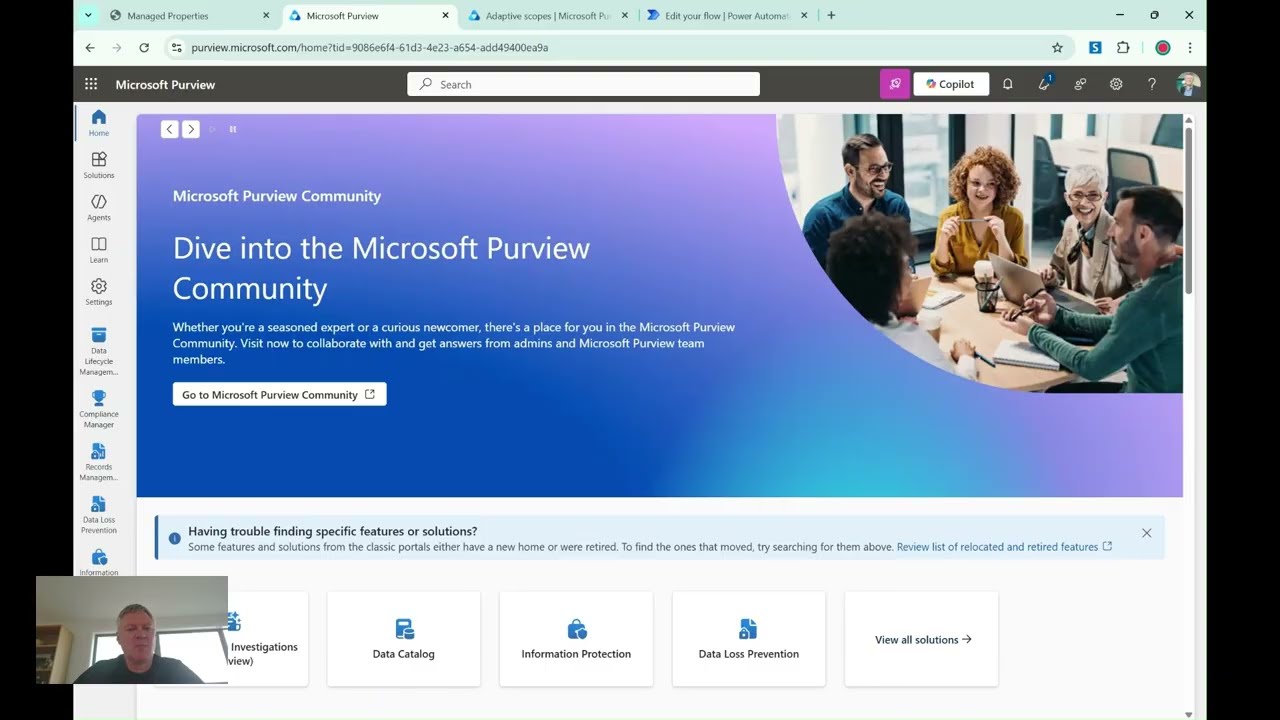View site information icon in address bar
This screenshot has height=720, width=1280.
(177, 47)
